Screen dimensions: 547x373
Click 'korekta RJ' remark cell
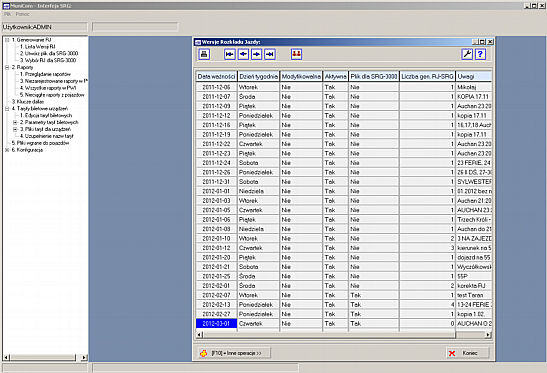(x=474, y=286)
